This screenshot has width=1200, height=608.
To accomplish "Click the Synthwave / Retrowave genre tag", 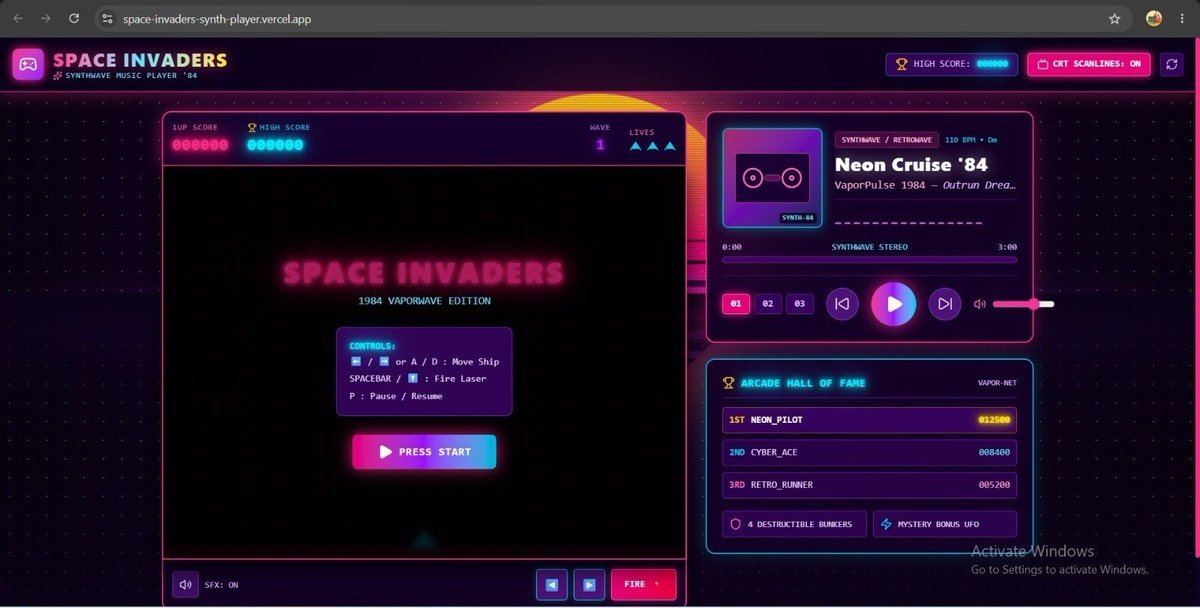I will pyautogui.click(x=887, y=140).
